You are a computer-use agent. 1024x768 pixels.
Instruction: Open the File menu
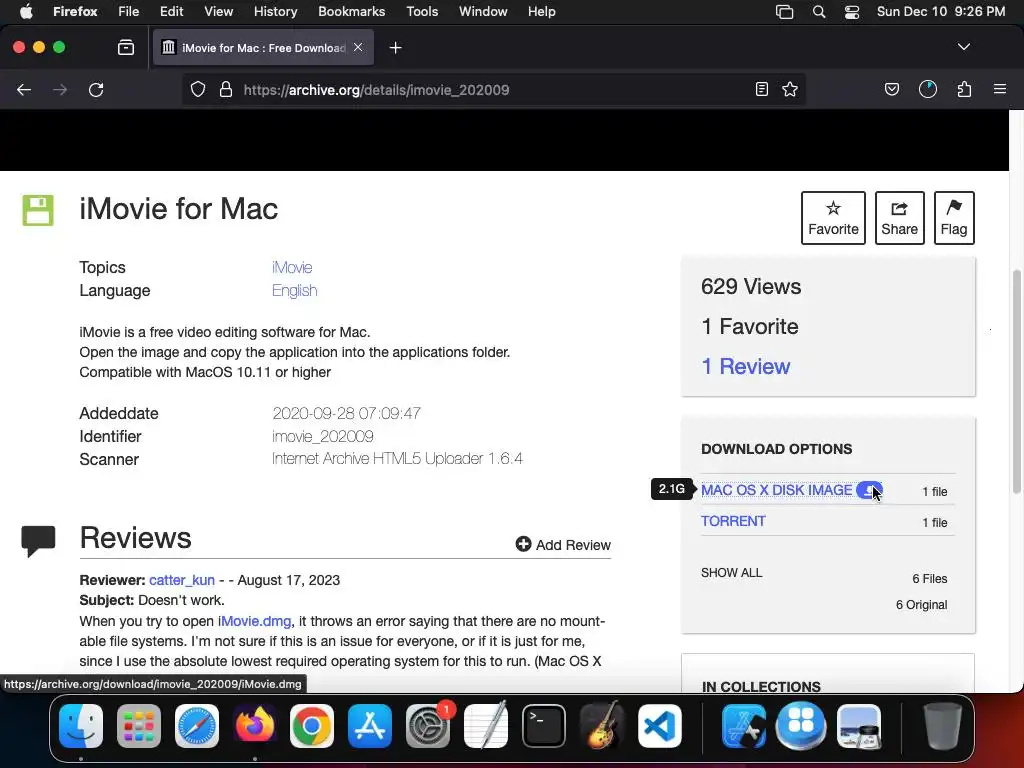(x=129, y=12)
